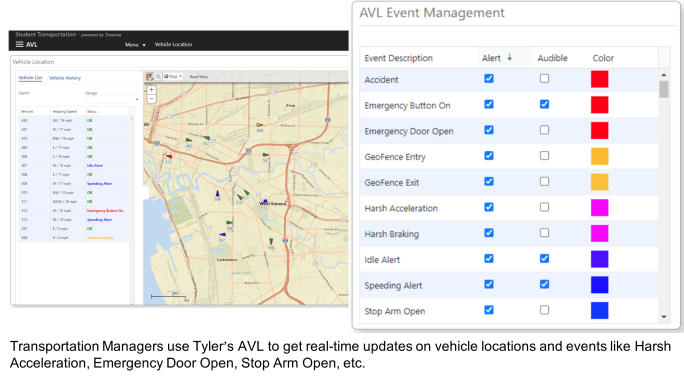Open color swatch for Stop Arm Open

coord(599,311)
